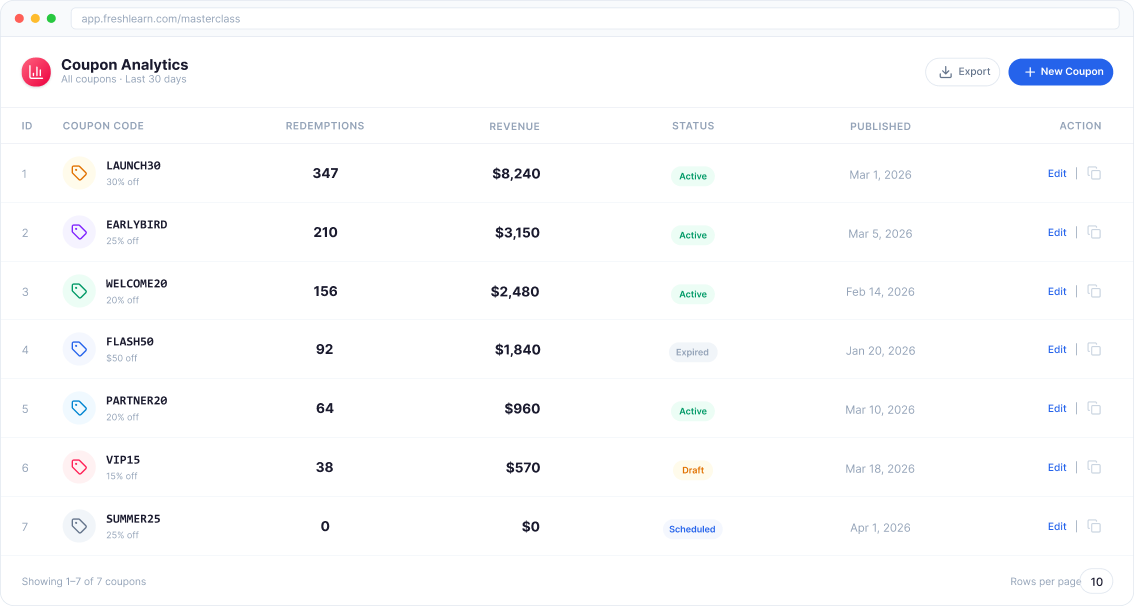
Task: Click the REDEMPTIONS column header
Action: [x=325, y=126]
